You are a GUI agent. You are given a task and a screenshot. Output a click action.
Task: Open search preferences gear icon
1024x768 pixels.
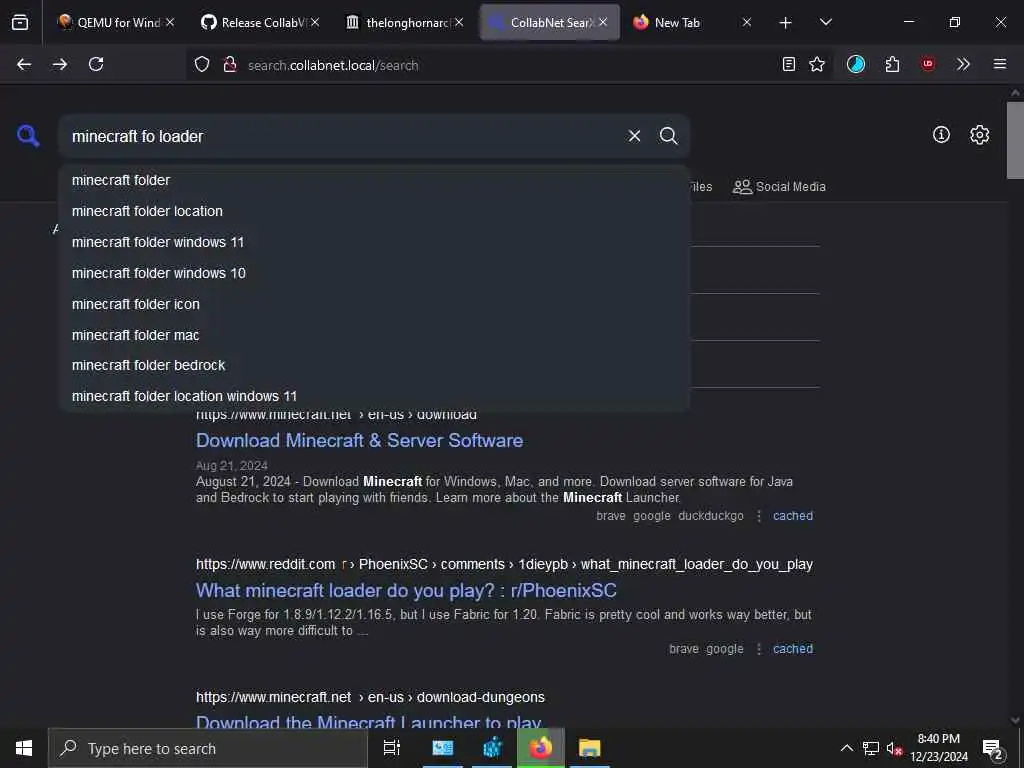pyautogui.click(x=979, y=135)
